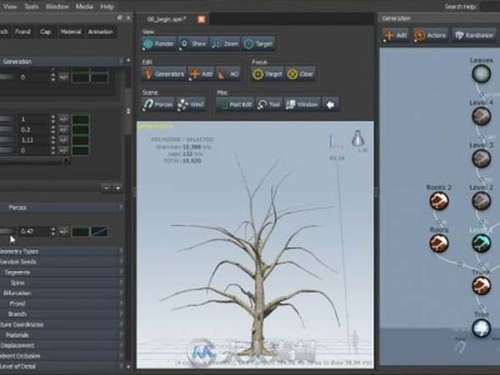Expand the Segments group
This screenshot has width=500, height=375.
click(x=62, y=272)
